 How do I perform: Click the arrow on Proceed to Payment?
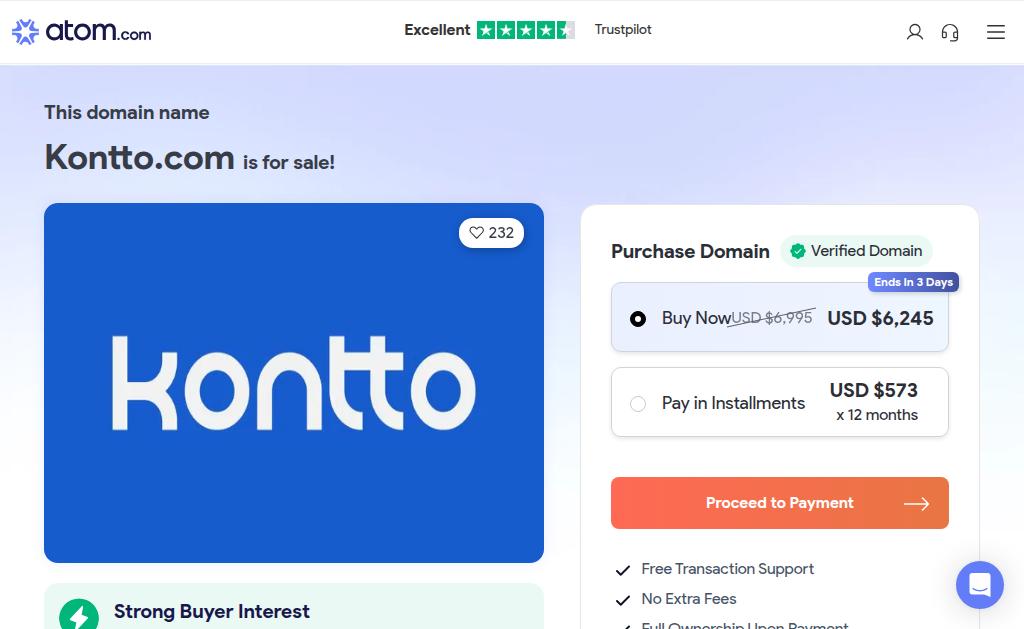point(916,504)
